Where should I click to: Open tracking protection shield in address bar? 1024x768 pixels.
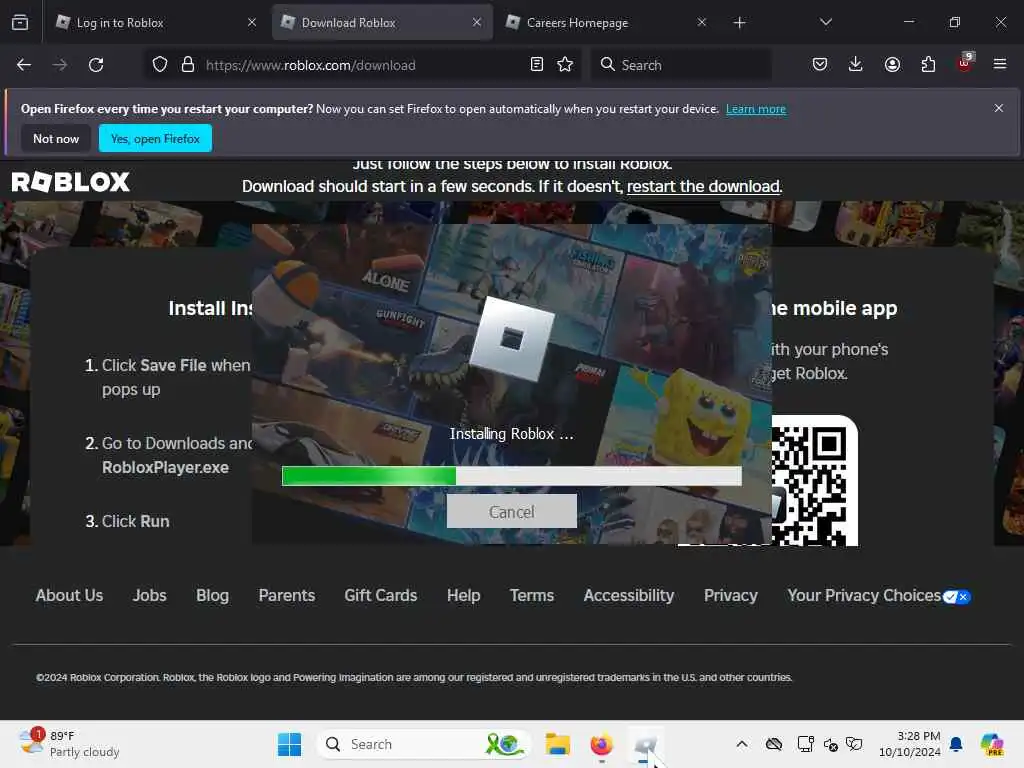click(160, 65)
